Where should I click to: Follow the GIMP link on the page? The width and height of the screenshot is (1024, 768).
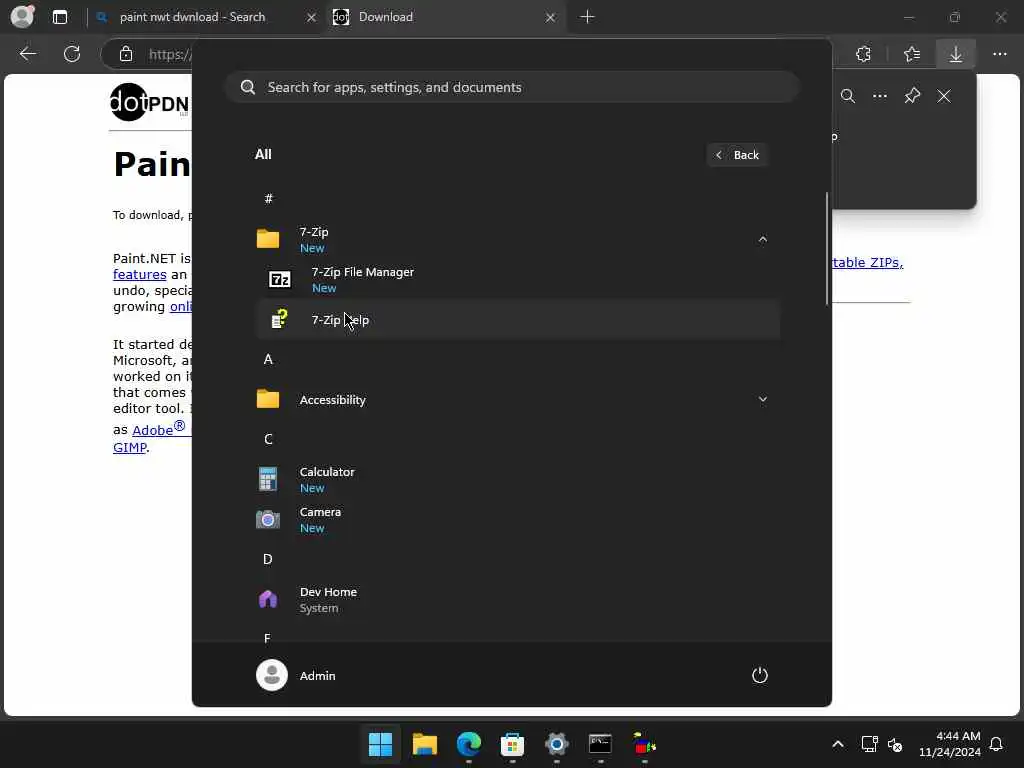(129, 447)
